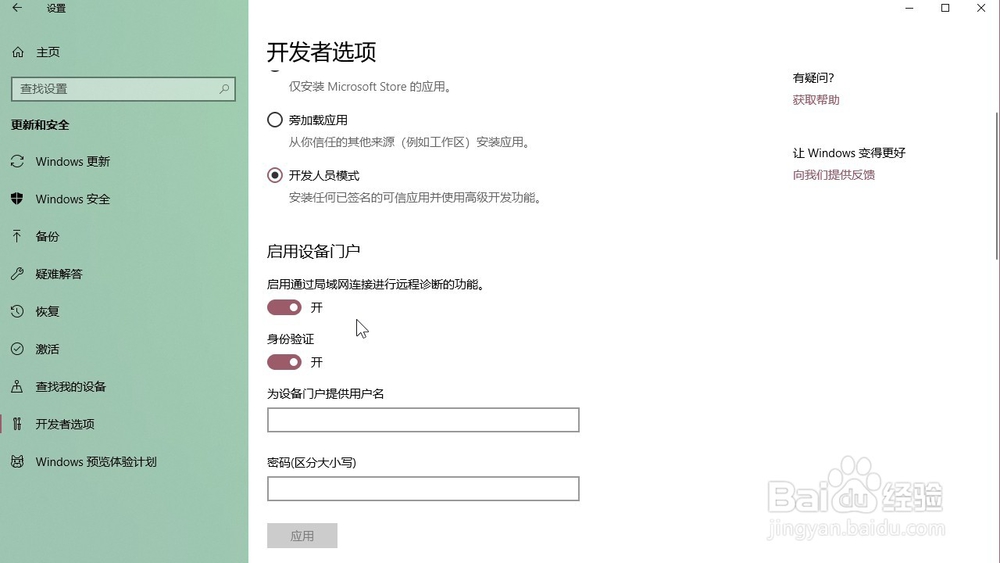1000x563 pixels.
Task: Select the 开发人员模式 radio button
Action: tap(275, 175)
